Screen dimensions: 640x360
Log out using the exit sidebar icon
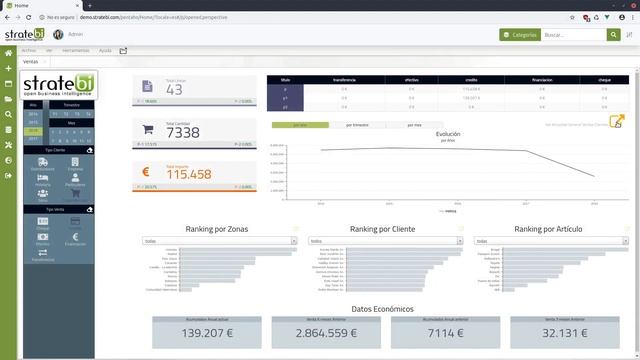(8, 176)
